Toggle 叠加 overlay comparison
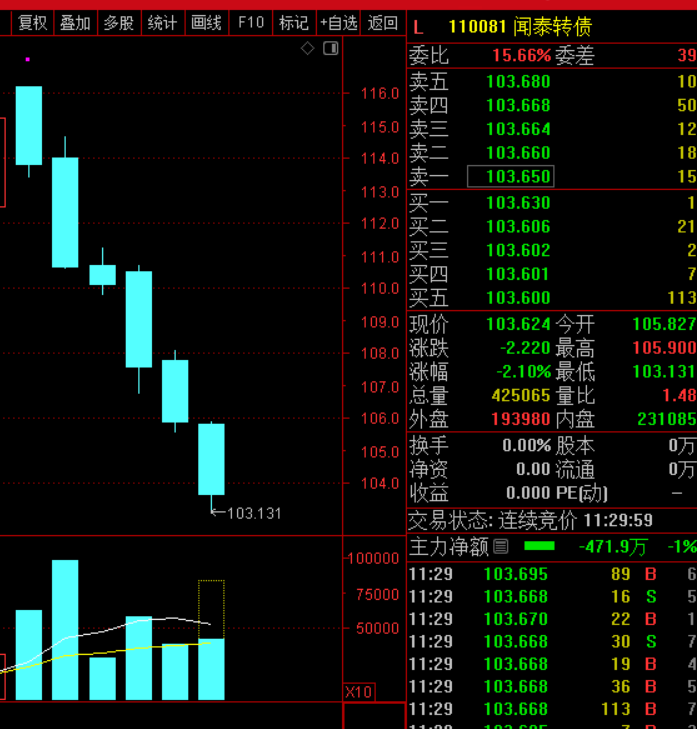Image resolution: width=697 pixels, height=729 pixels. 75,22
